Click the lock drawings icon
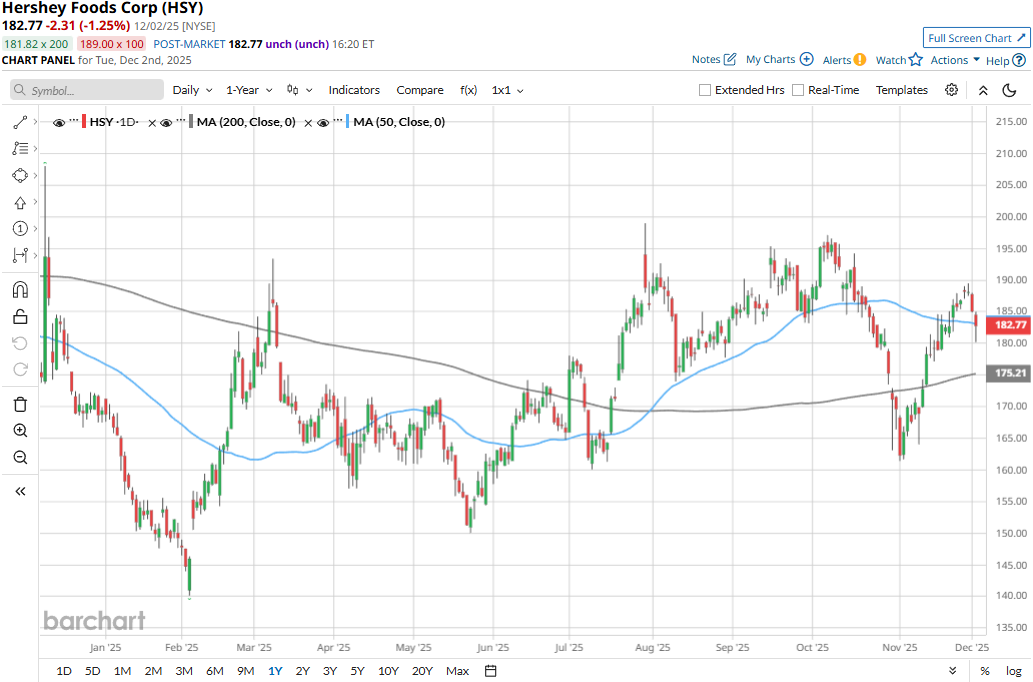The image size is (1033, 682). pos(20,317)
